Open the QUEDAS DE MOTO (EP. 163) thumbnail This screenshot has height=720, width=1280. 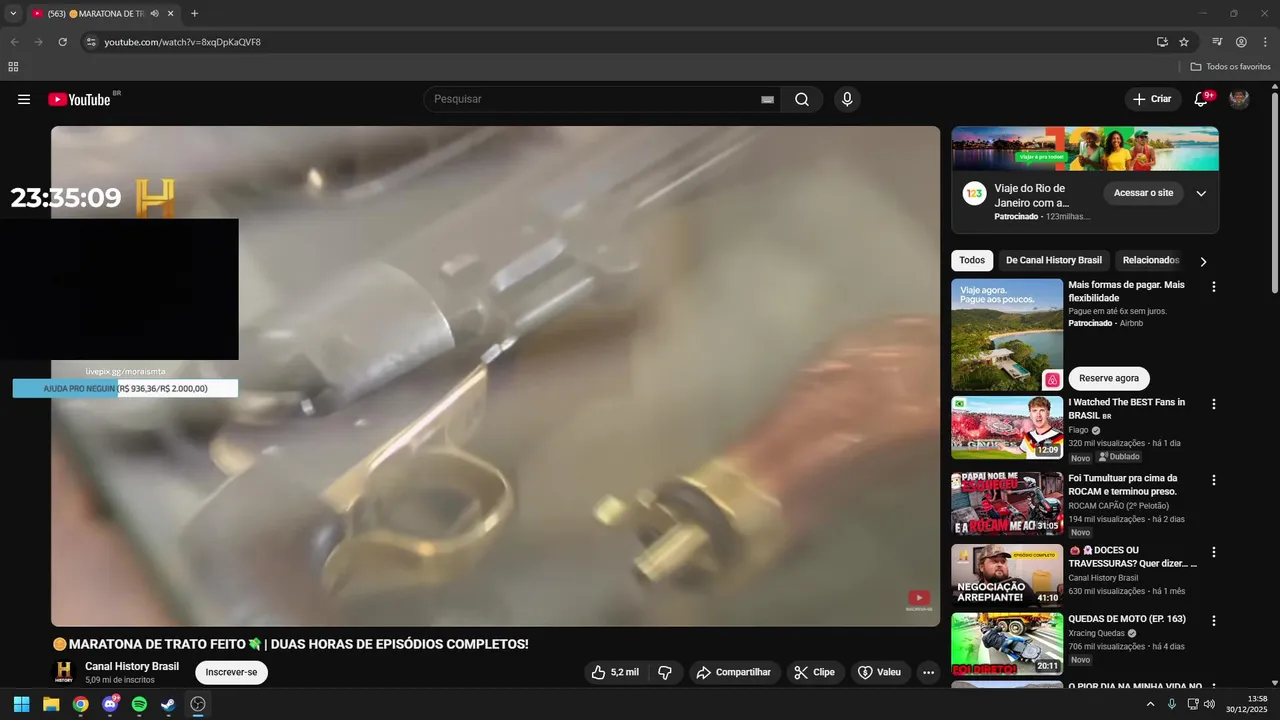pyautogui.click(x=1007, y=644)
